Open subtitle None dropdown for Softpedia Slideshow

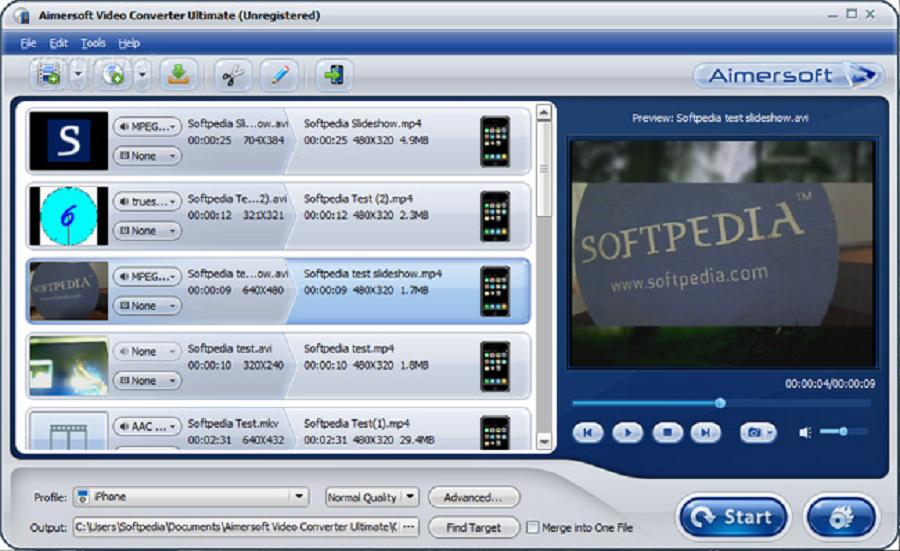(146, 156)
